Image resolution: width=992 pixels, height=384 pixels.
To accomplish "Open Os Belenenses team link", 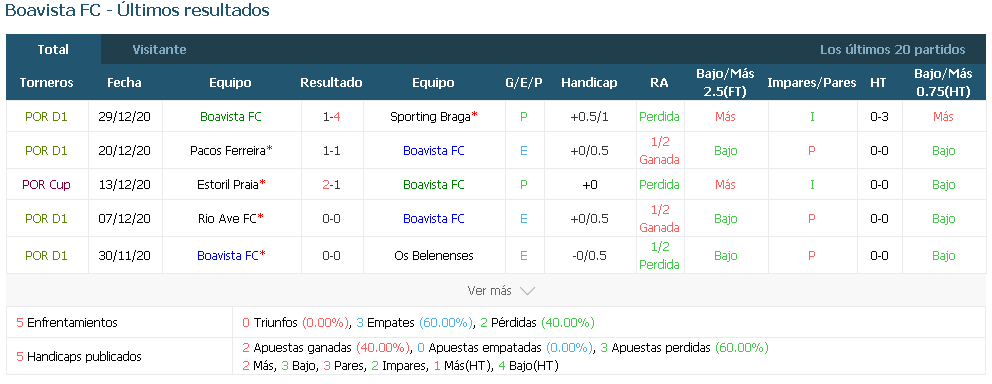I will (x=433, y=256).
